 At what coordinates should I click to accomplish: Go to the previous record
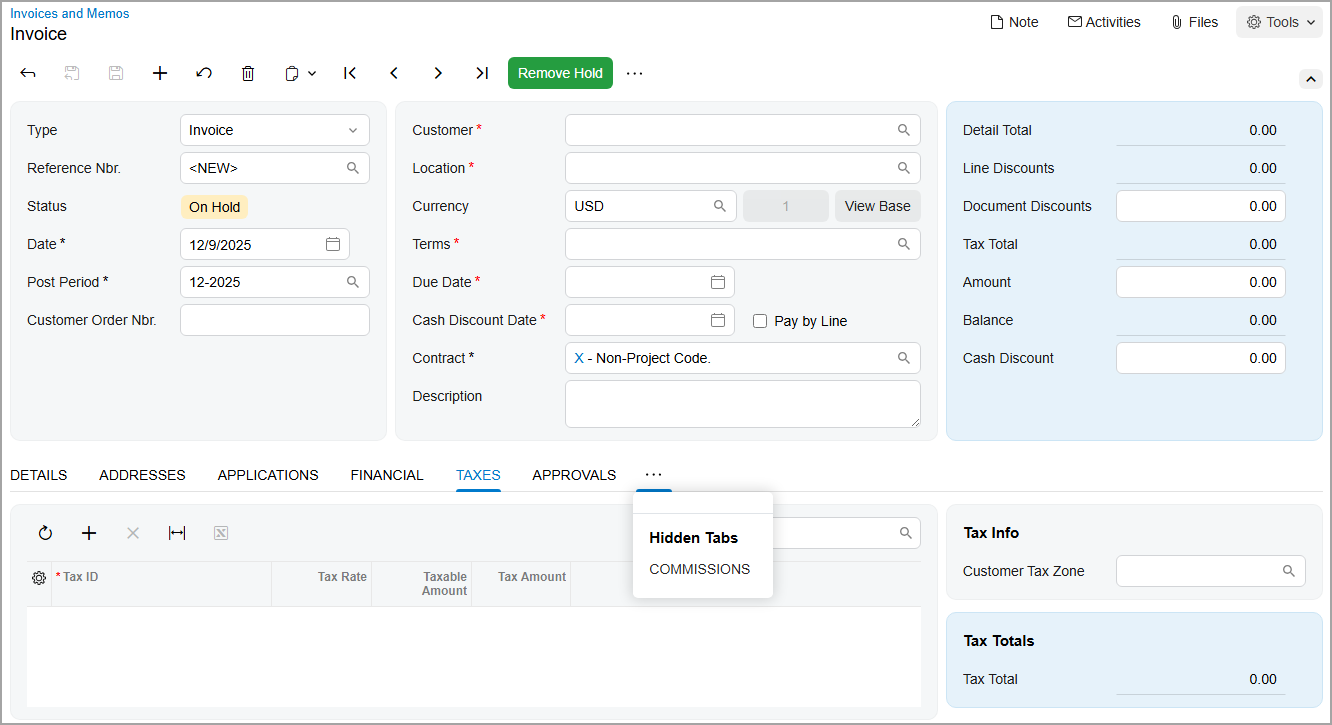tap(394, 73)
